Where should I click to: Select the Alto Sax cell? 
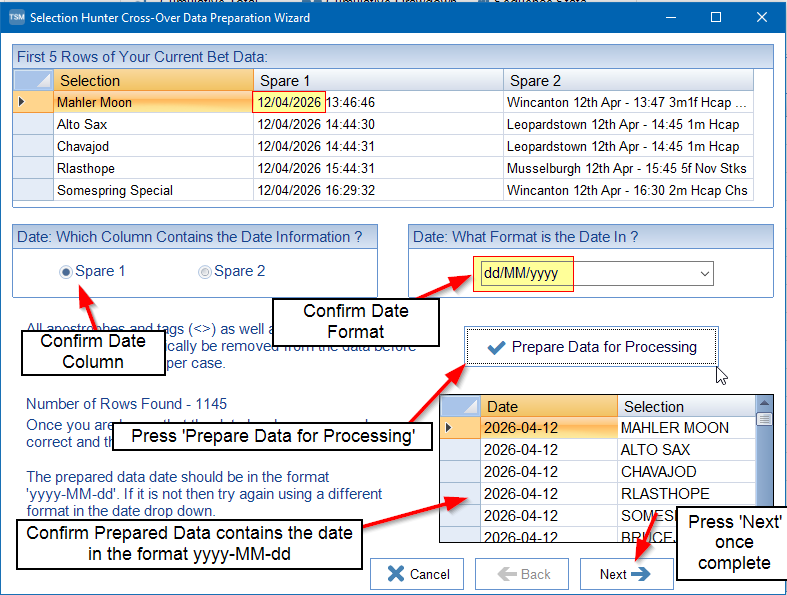[x=153, y=124]
